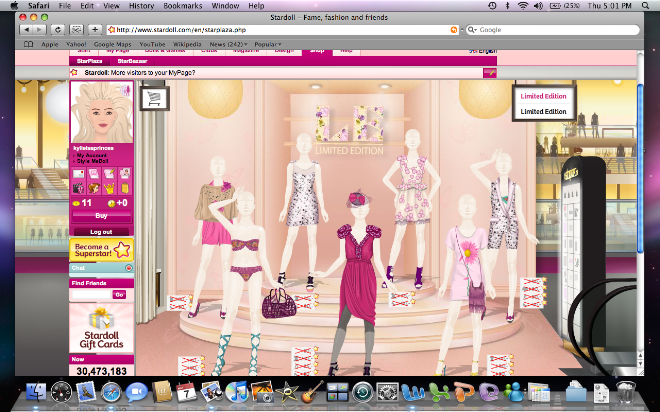Select the black Limited Edition store option
660x412 pixels.
pyautogui.click(x=543, y=112)
